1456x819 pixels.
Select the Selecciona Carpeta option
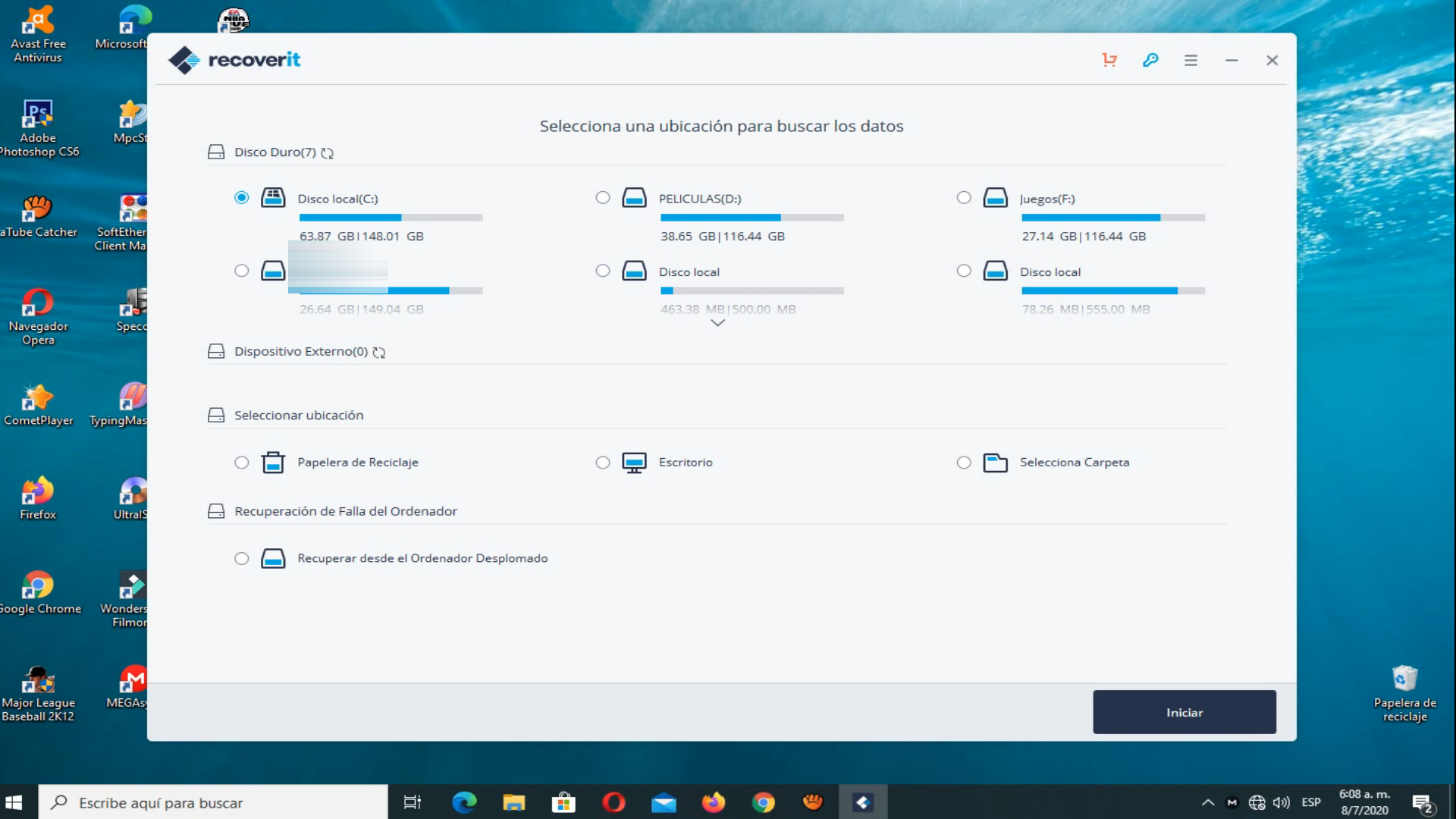pos(964,463)
